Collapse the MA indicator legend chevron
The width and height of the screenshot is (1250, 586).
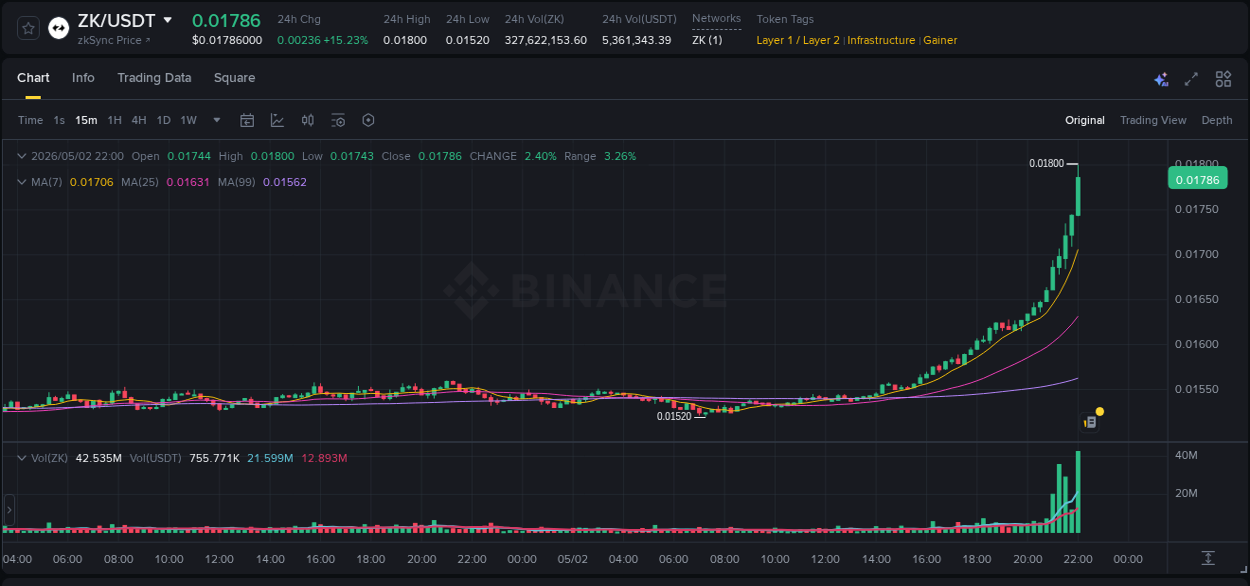[22, 182]
